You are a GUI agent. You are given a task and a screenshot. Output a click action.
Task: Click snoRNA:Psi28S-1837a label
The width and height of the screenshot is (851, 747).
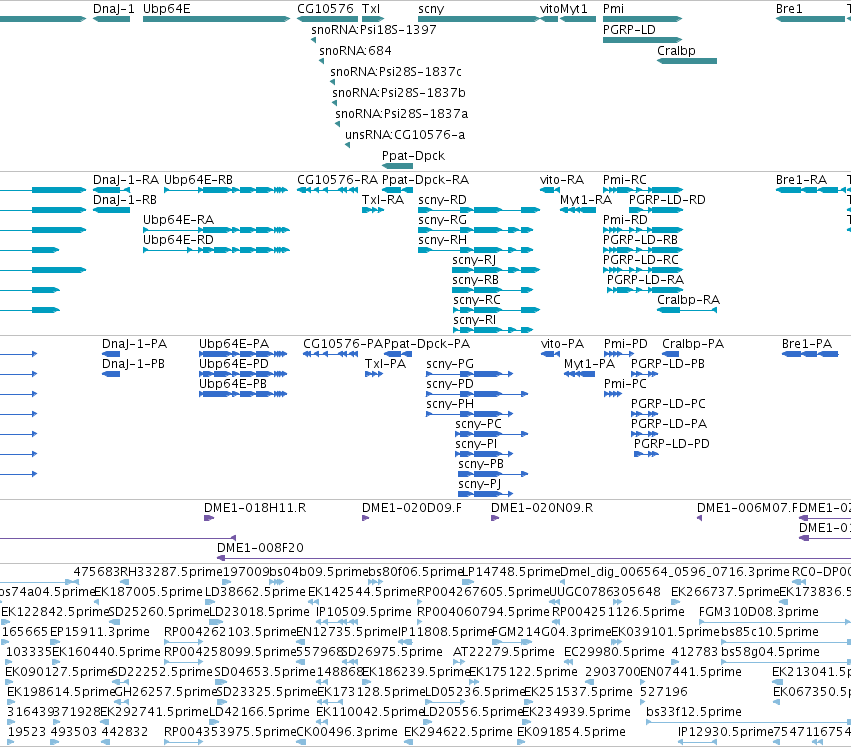coord(402,113)
